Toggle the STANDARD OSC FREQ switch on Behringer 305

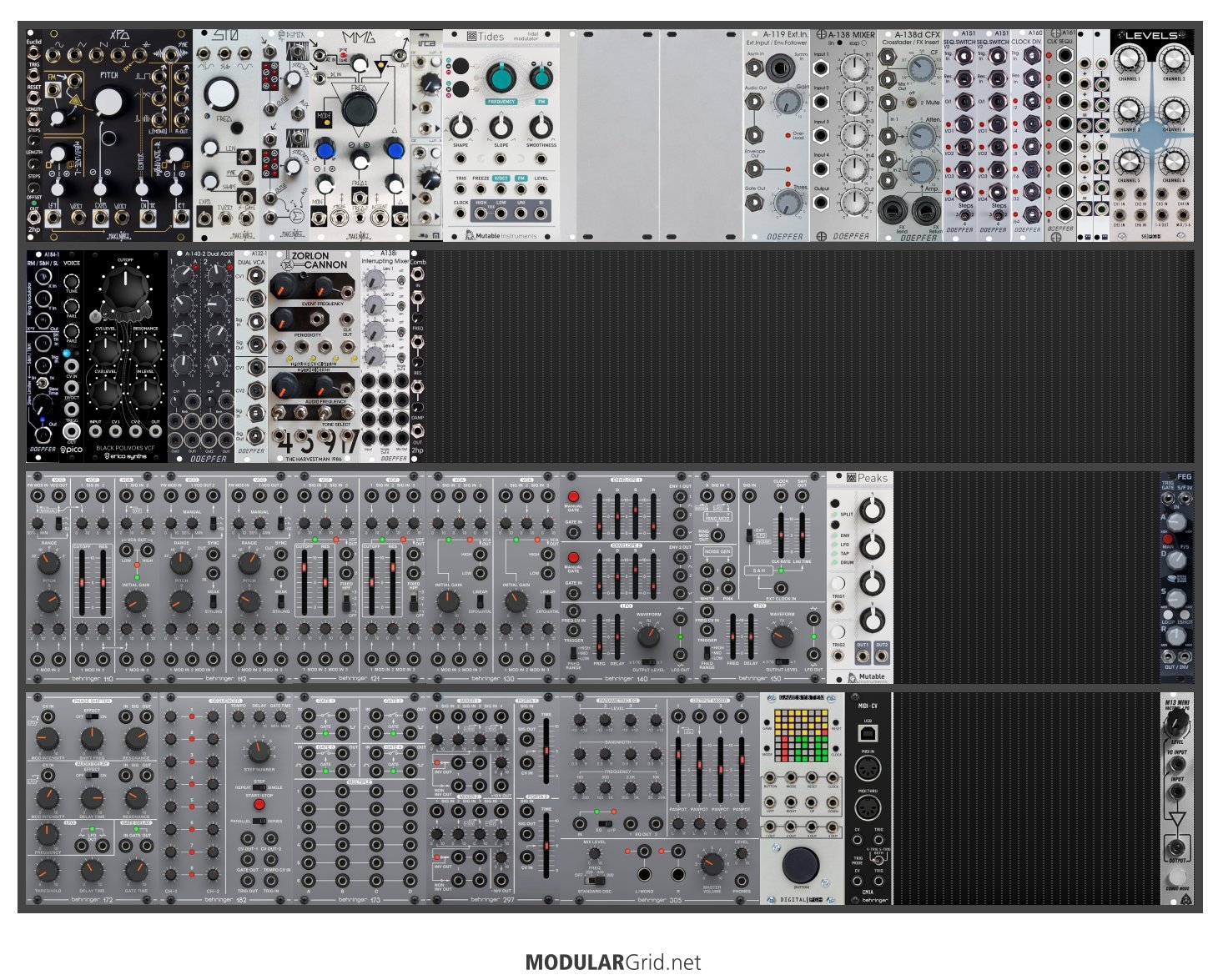595,880
